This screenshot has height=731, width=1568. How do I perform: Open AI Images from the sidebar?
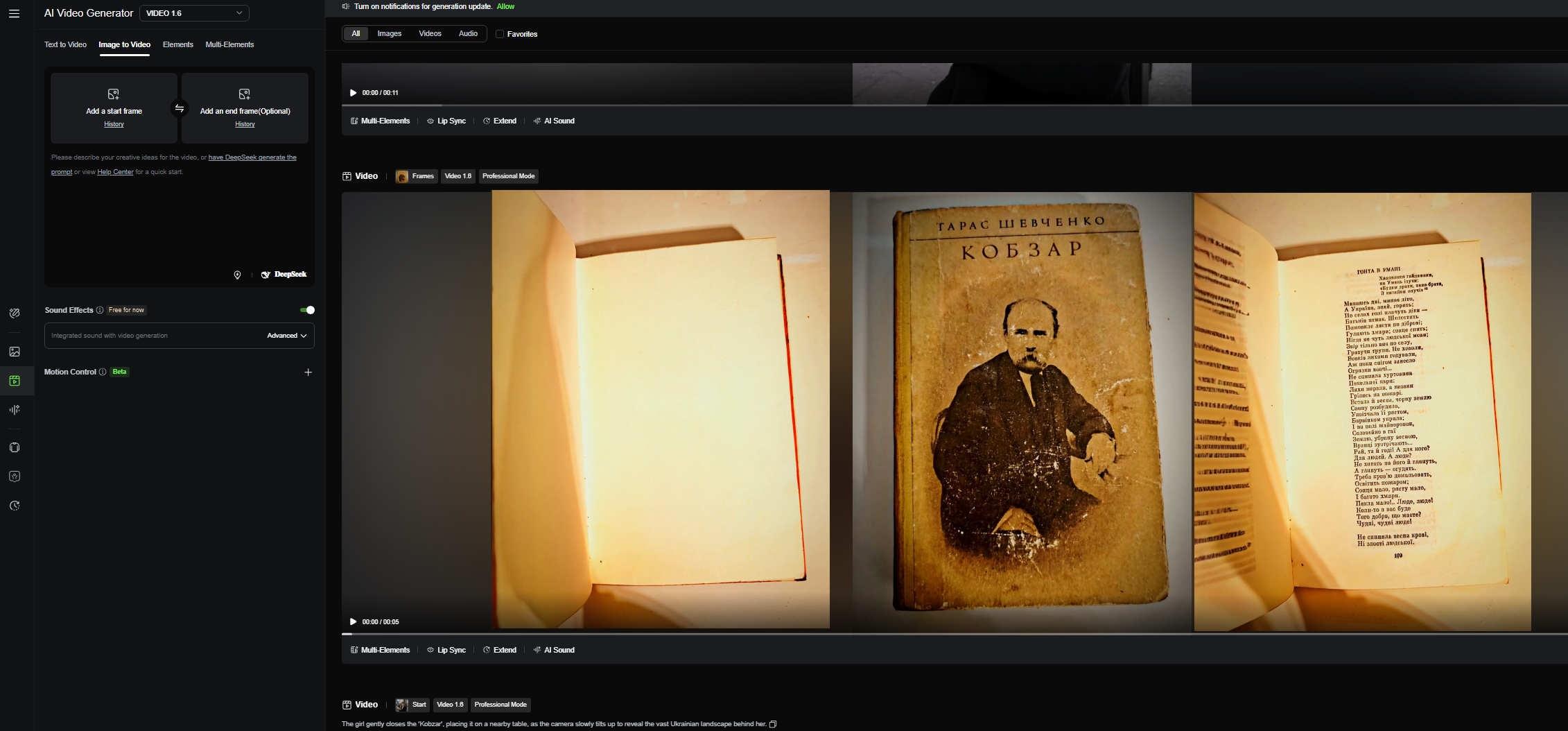tap(15, 352)
